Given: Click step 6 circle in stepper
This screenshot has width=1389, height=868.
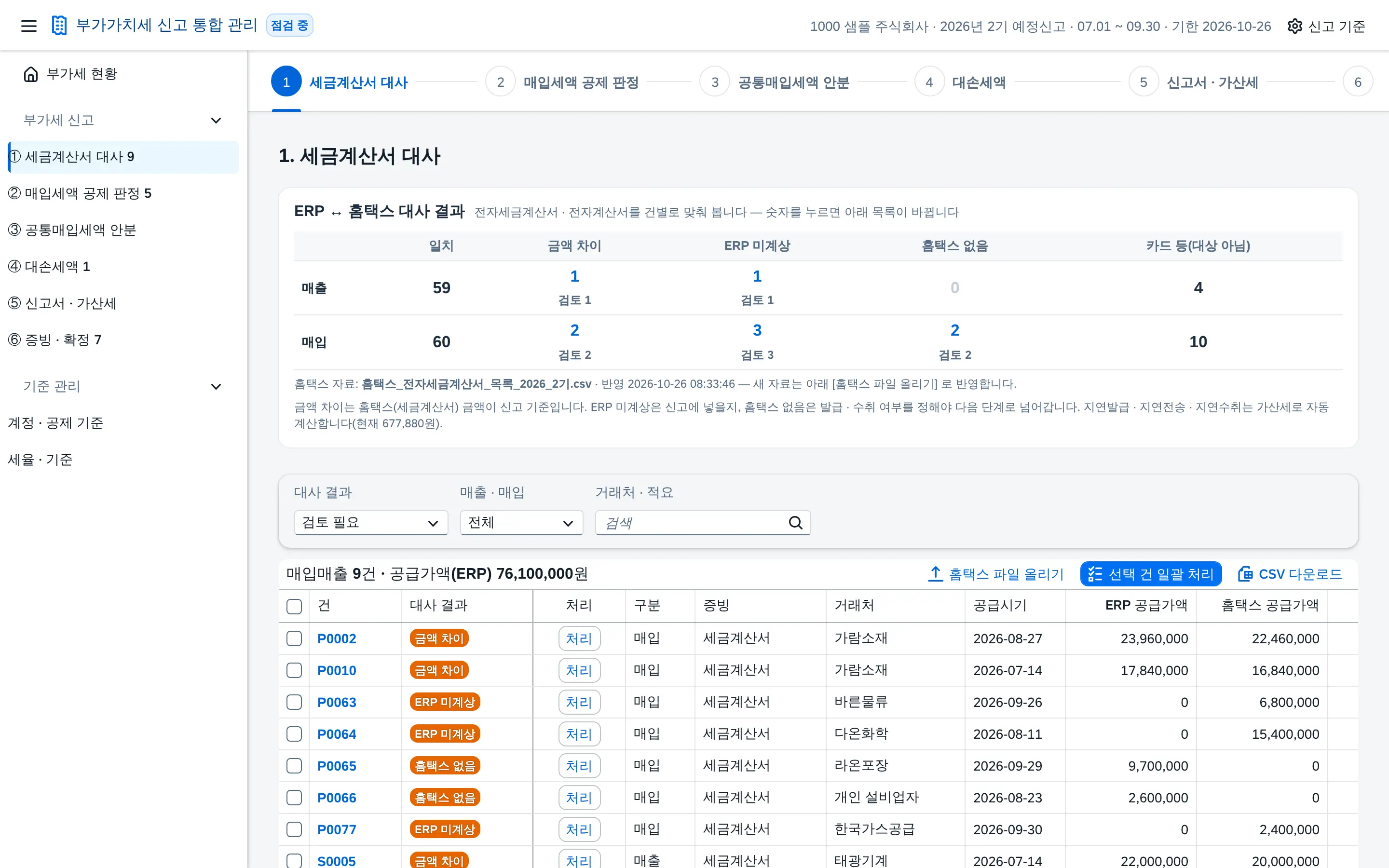Looking at the screenshot, I should [1358, 82].
